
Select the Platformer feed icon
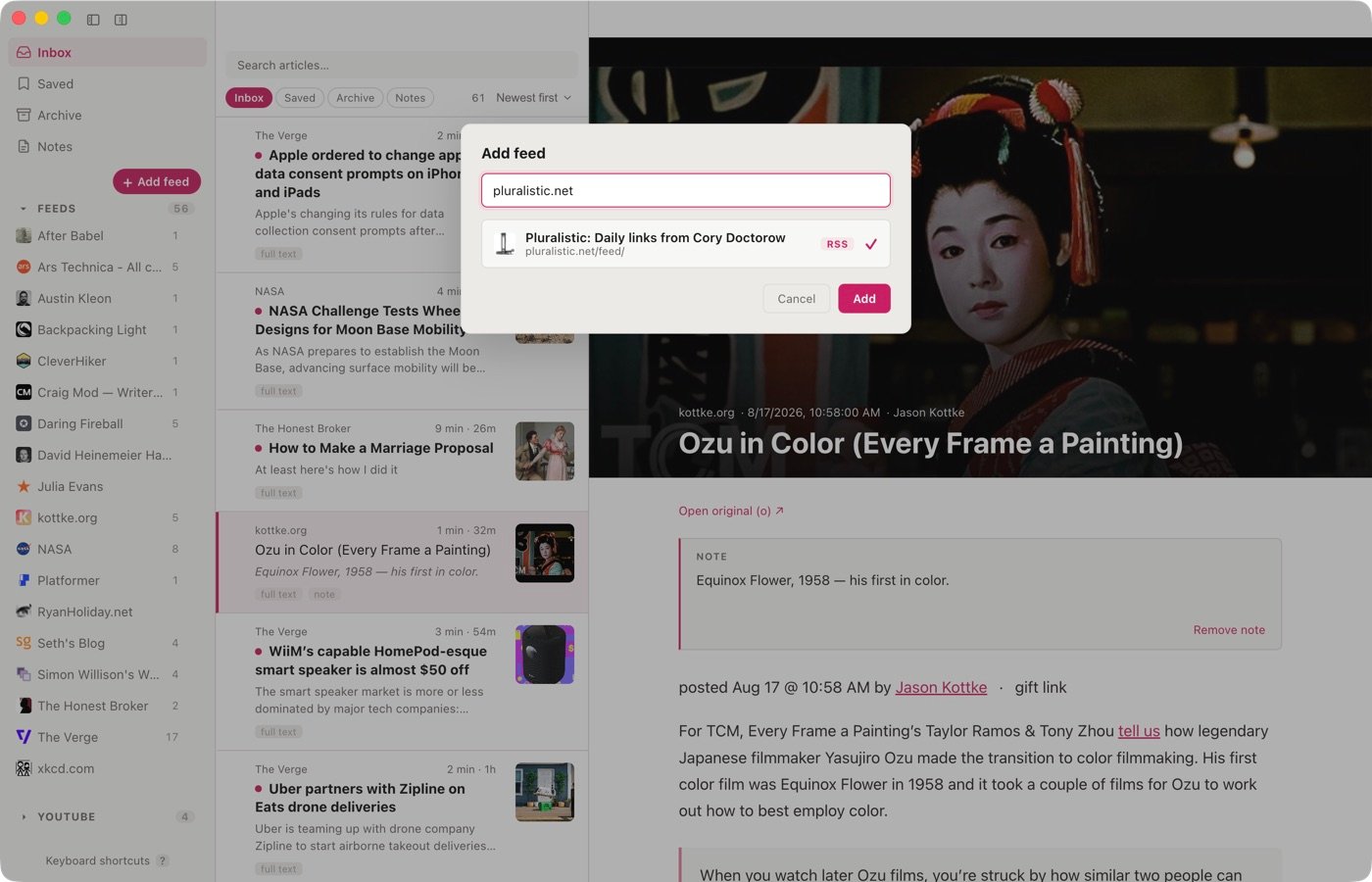point(24,581)
